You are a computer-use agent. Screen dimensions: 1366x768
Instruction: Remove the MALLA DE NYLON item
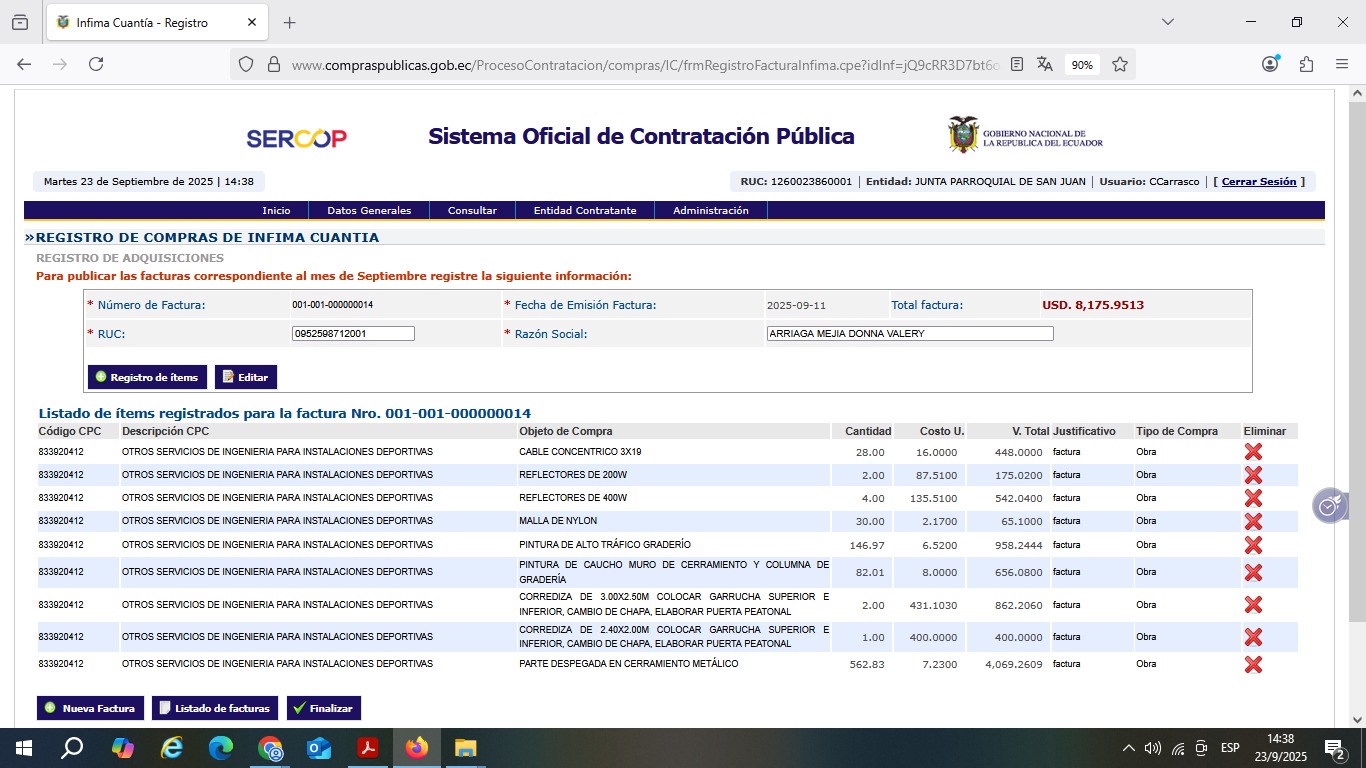(1252, 521)
